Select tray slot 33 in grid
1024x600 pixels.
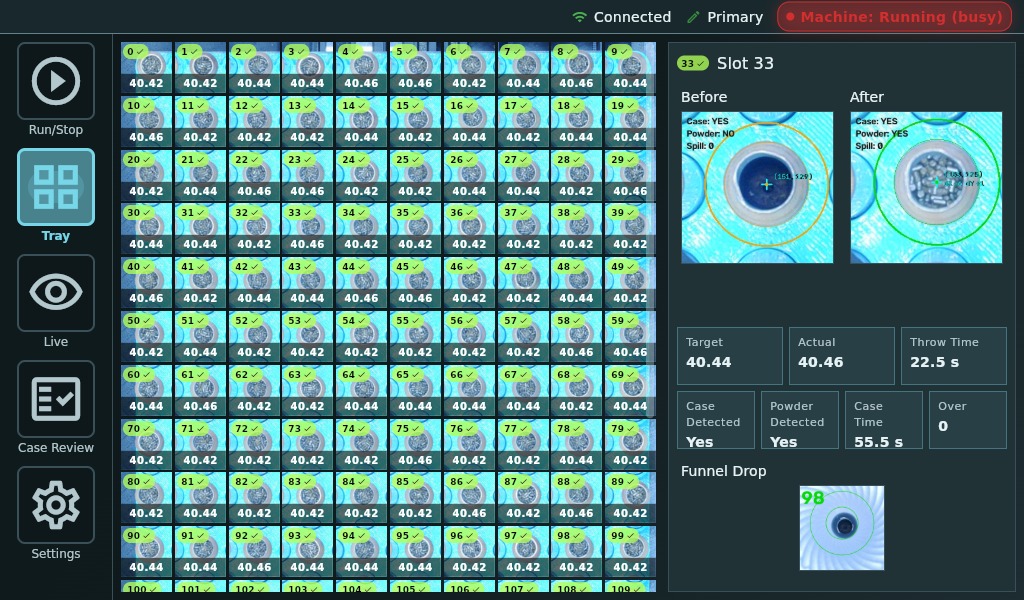tap(308, 229)
